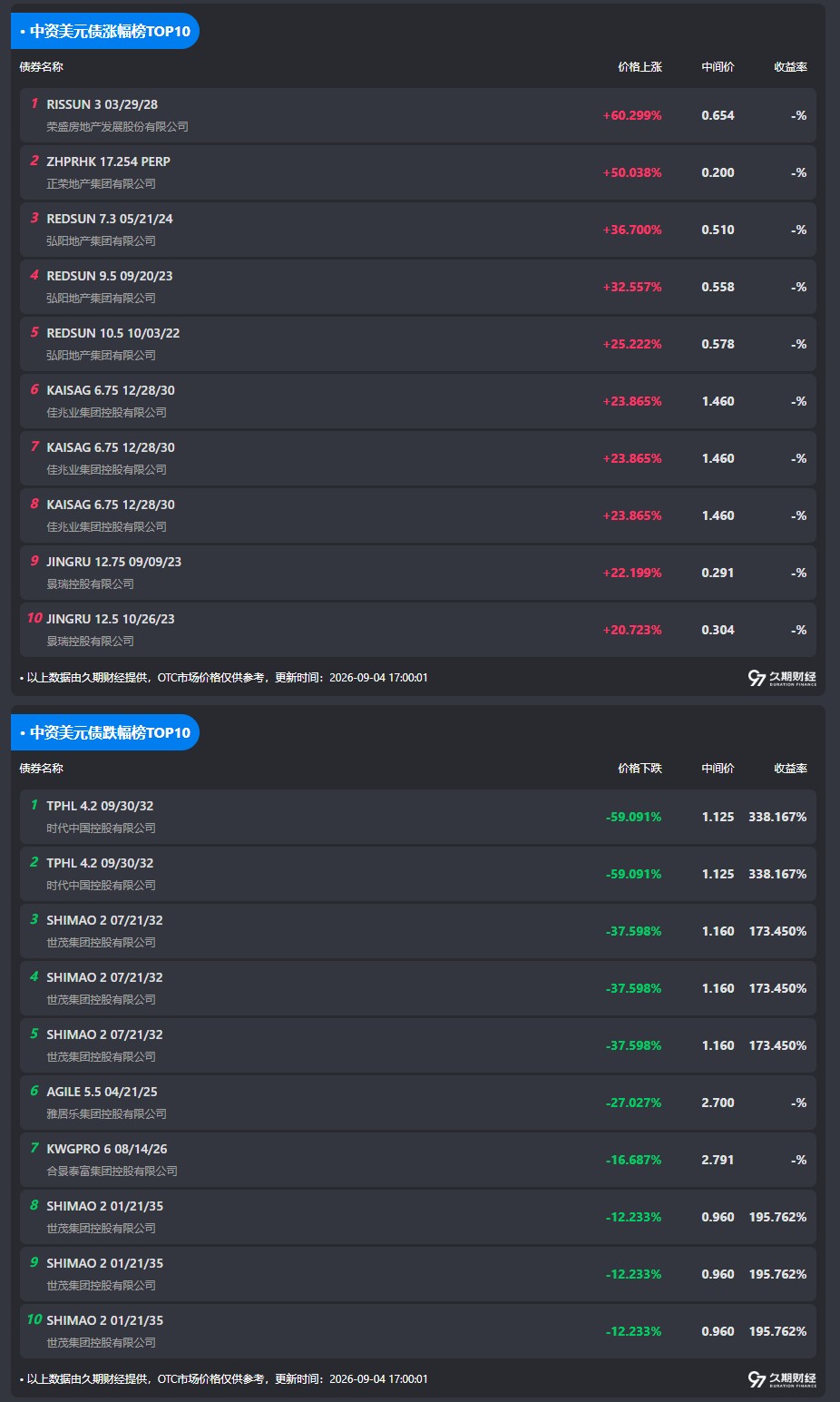Open the rank 4 SHIMAO 2 07/21/32 bond
The height and width of the screenshot is (1402, 840).
pos(104,977)
